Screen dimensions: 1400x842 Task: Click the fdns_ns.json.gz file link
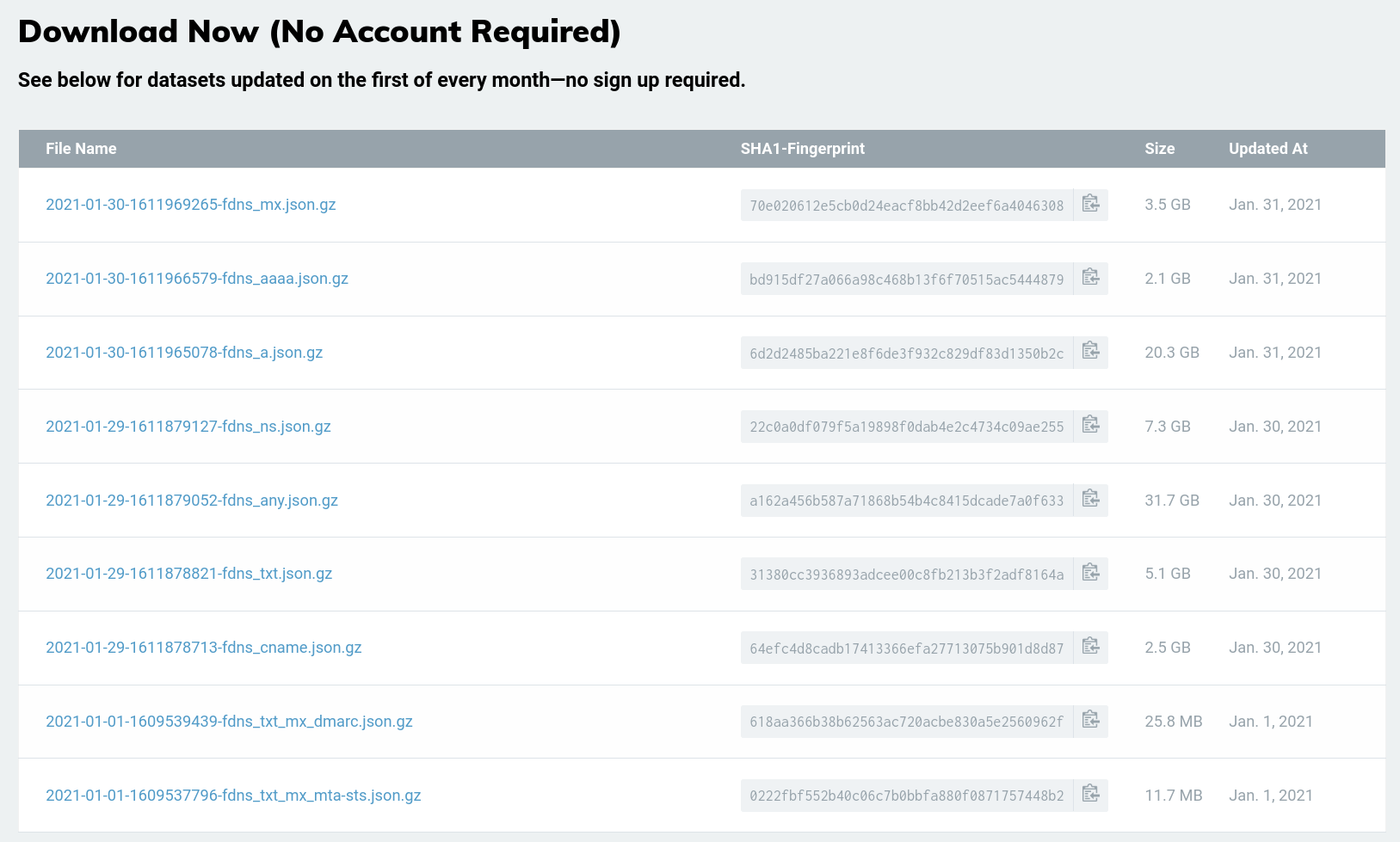click(x=188, y=427)
